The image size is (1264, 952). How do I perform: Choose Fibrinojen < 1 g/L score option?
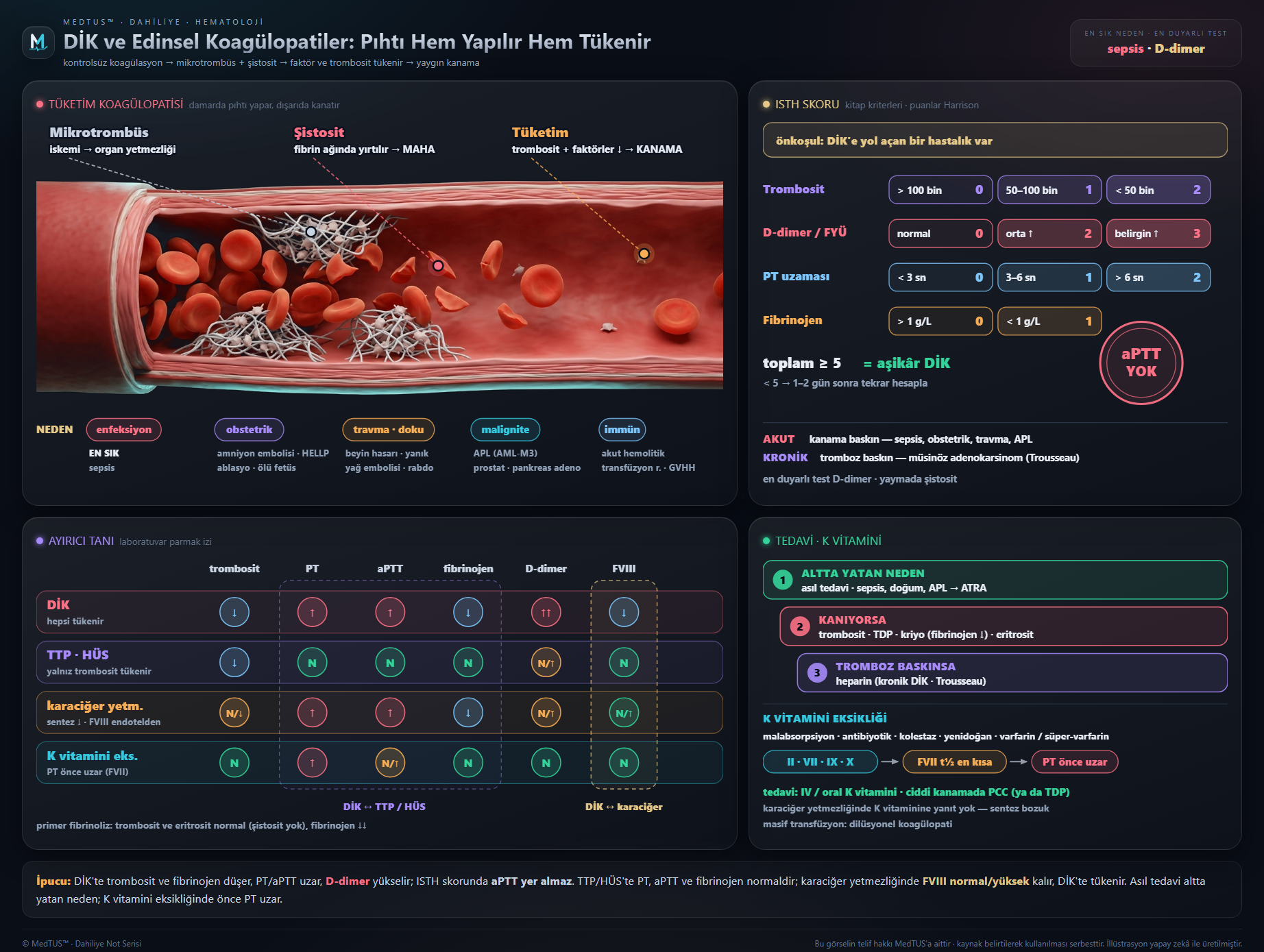pos(1049,321)
